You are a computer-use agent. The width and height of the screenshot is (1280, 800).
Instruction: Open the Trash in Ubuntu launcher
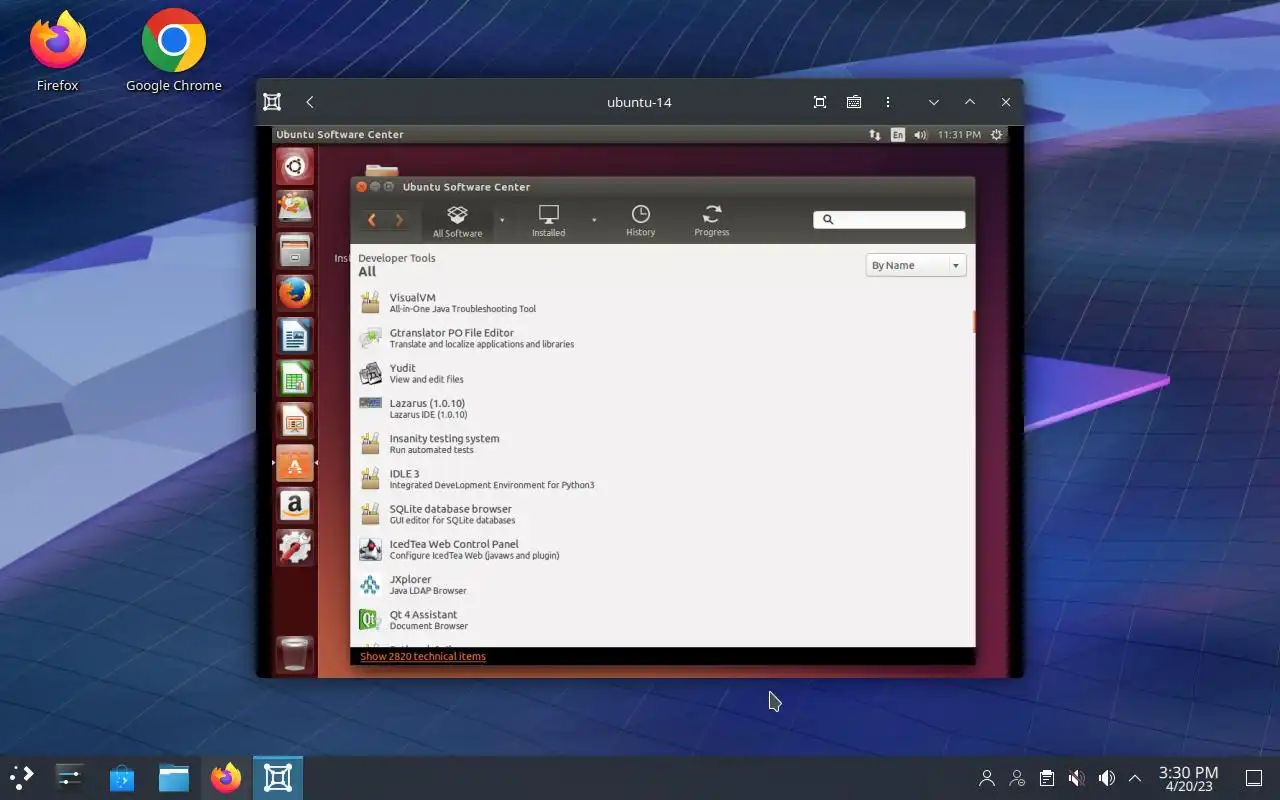point(294,654)
